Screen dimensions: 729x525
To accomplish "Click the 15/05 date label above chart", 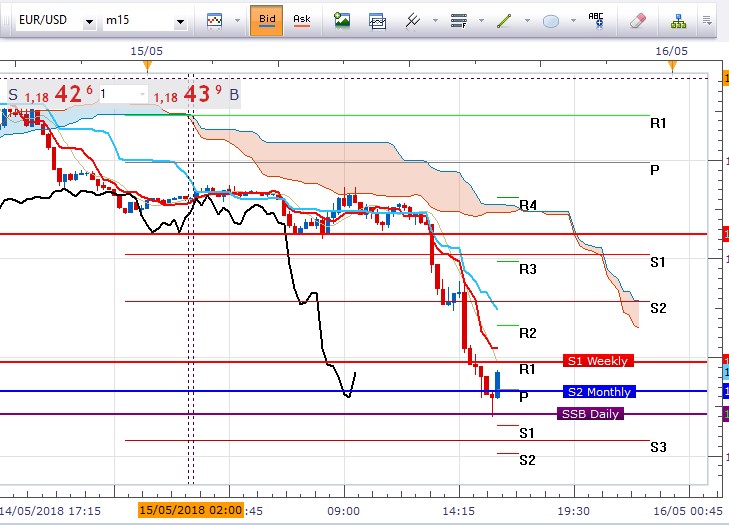I will [146, 51].
